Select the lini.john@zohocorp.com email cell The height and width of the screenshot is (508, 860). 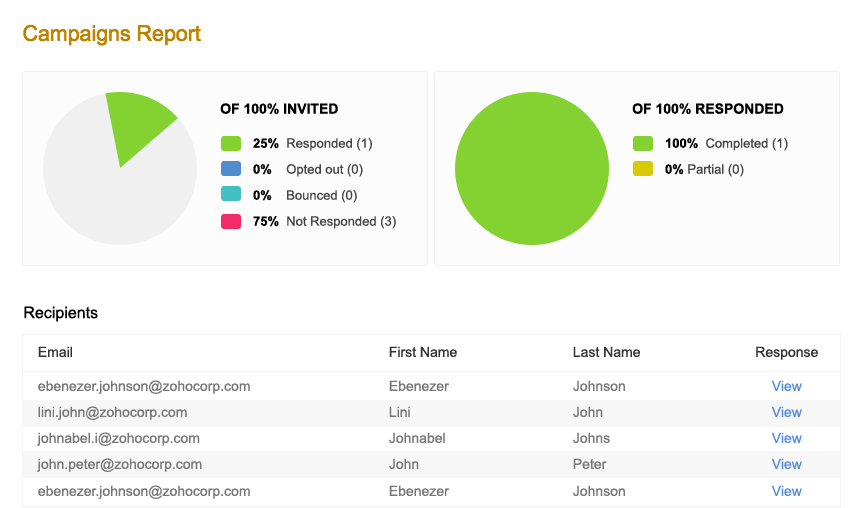click(x=112, y=412)
